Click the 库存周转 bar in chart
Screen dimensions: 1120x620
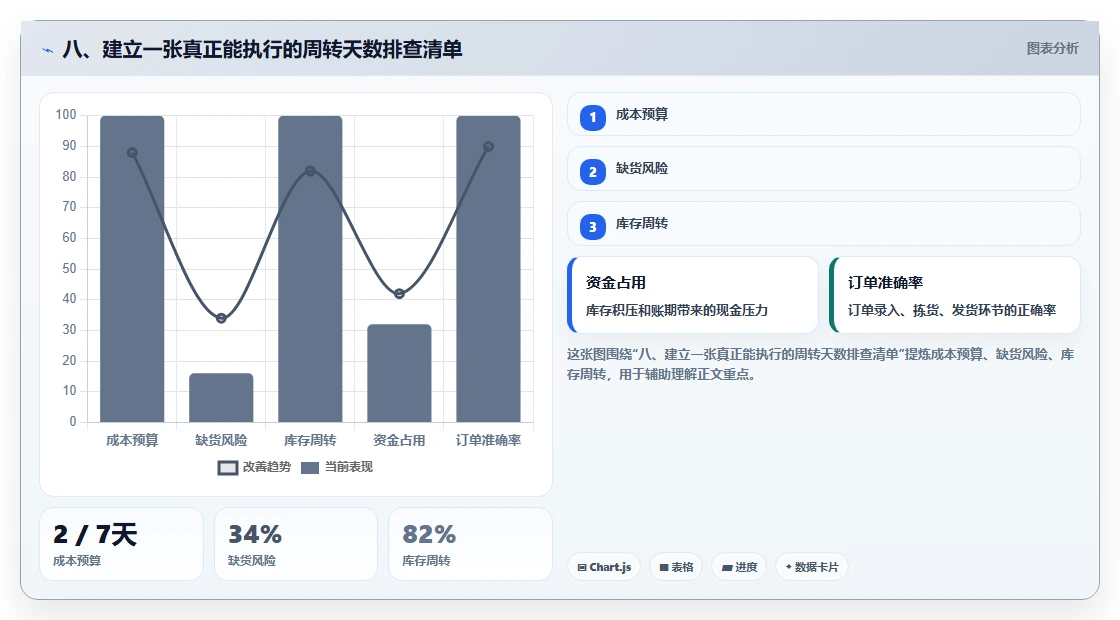point(310,269)
